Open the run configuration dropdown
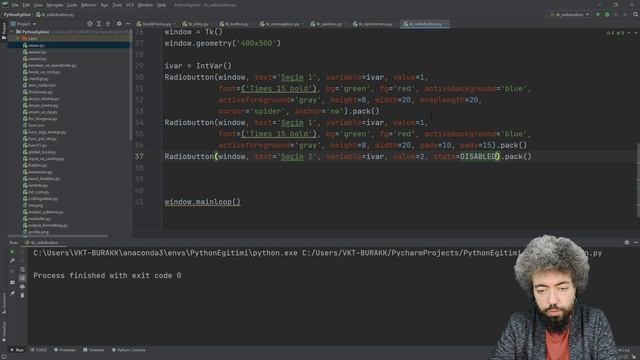This screenshot has width=640, height=360. coord(569,15)
